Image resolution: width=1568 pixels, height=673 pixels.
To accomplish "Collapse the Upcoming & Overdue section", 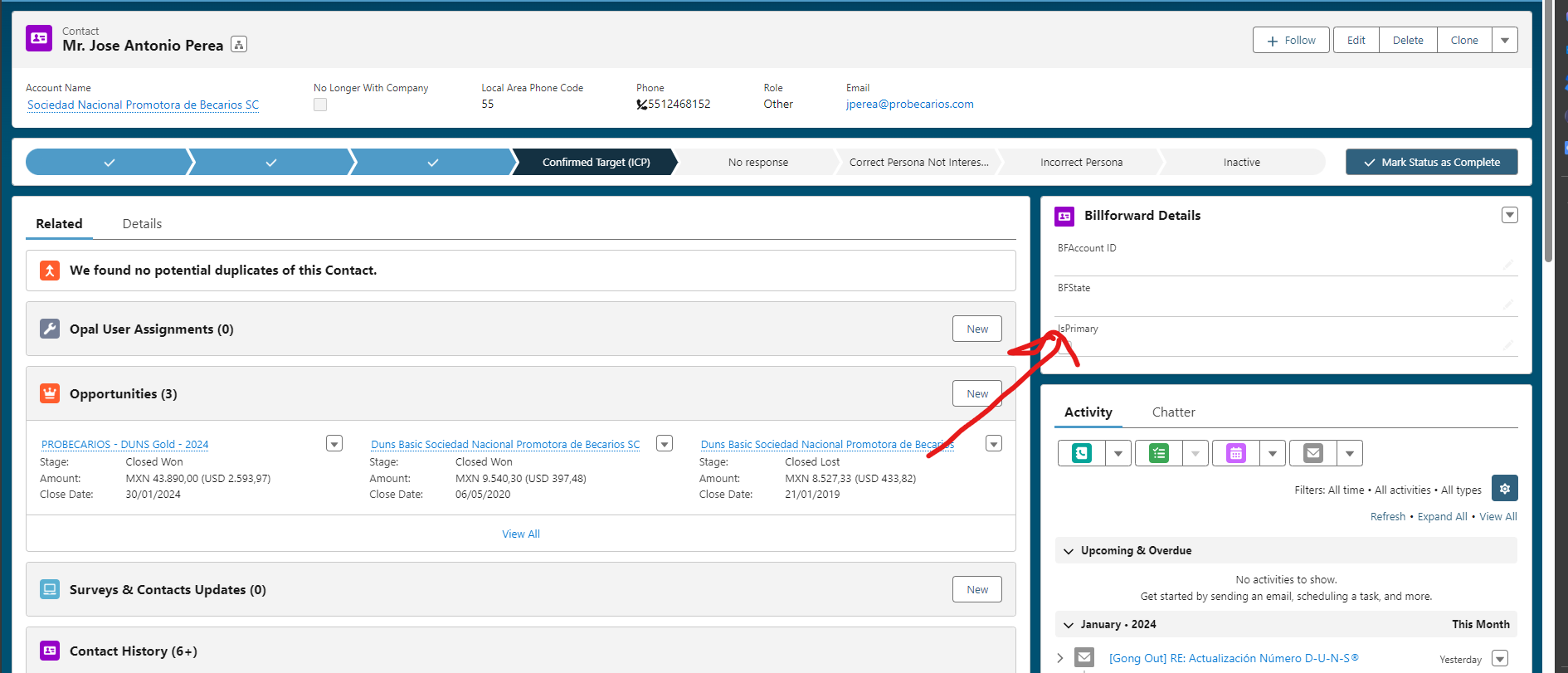I will pyautogui.click(x=1069, y=551).
